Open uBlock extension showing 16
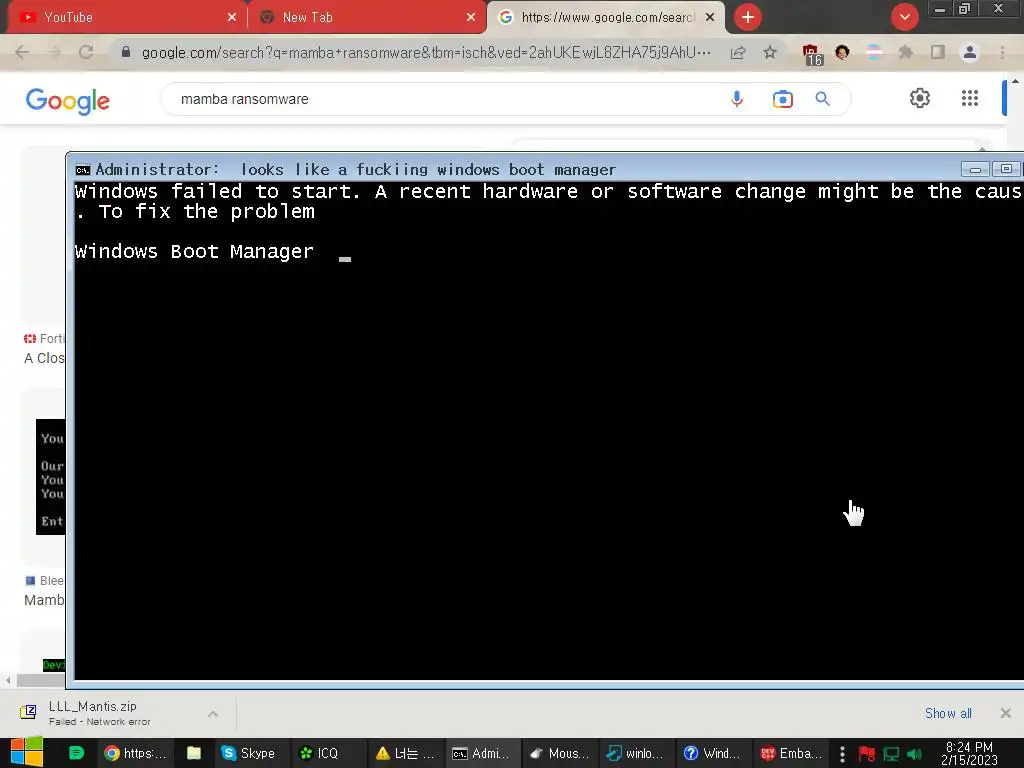Image resolution: width=1024 pixels, height=768 pixels. 812,54
